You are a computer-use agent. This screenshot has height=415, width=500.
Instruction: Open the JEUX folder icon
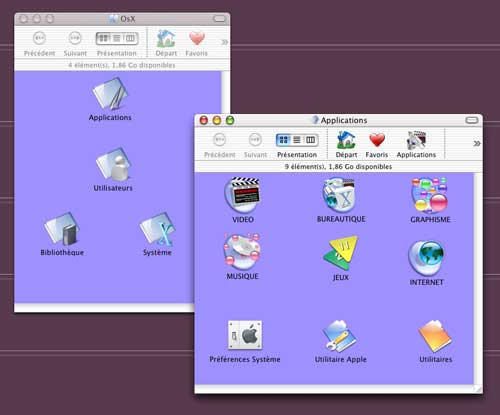pyautogui.click(x=340, y=253)
